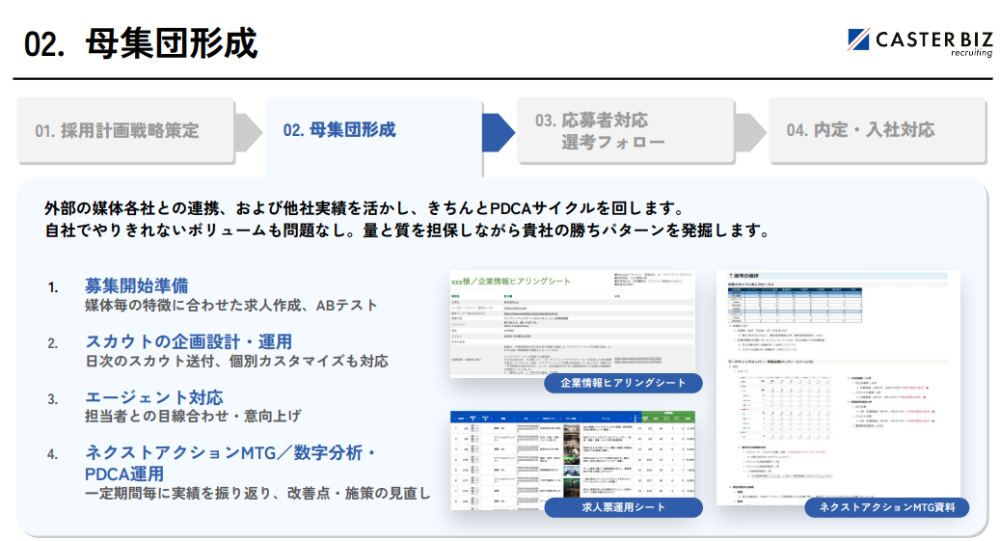Select the 01. 採用計画戦略策定 step tab
Viewport: 1000px width, 541px height.
point(126,131)
